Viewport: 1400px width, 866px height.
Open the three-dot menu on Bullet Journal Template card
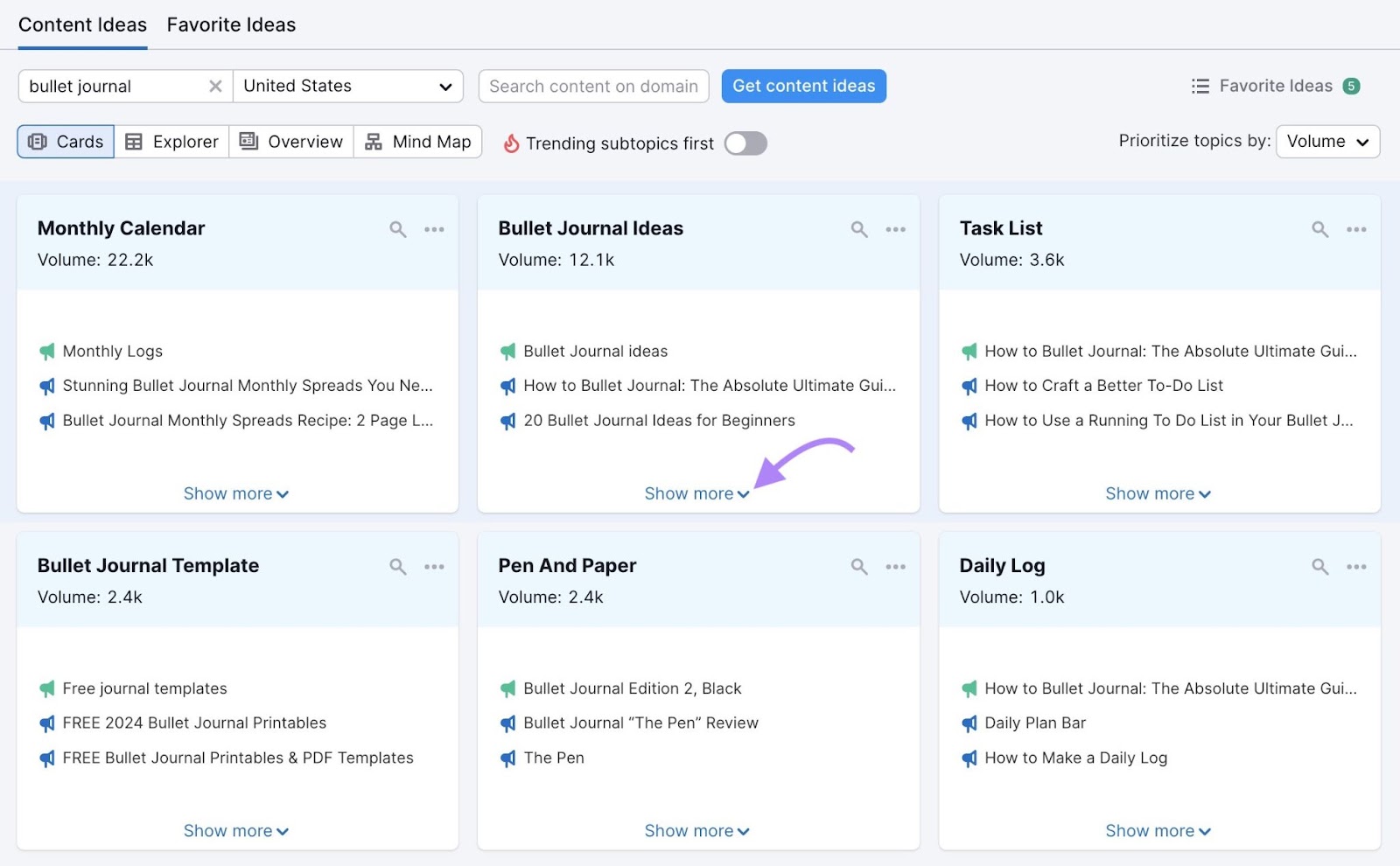pyautogui.click(x=434, y=567)
